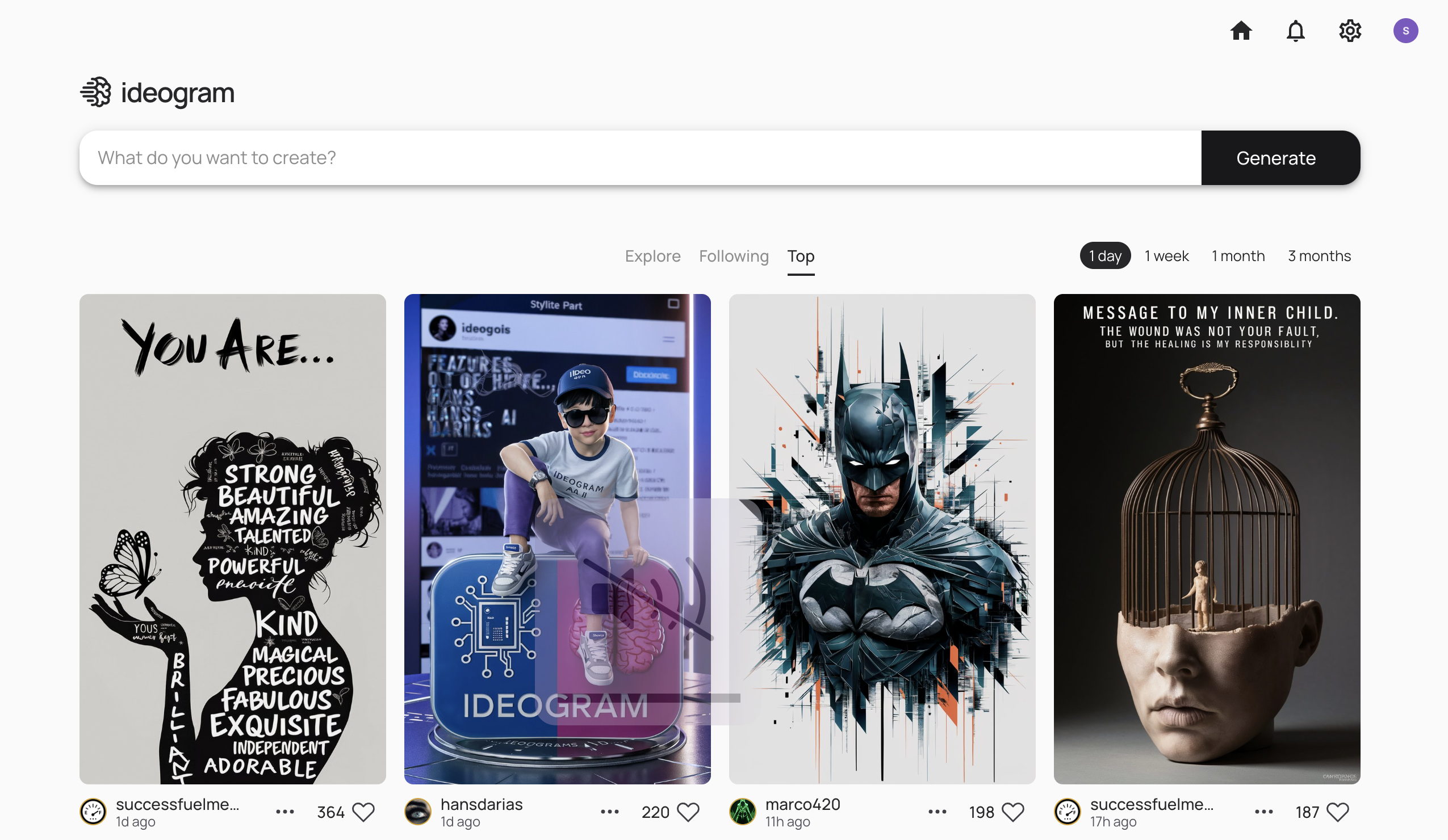
Task: Open successfuelme username on the 17h ago post
Action: click(1152, 804)
